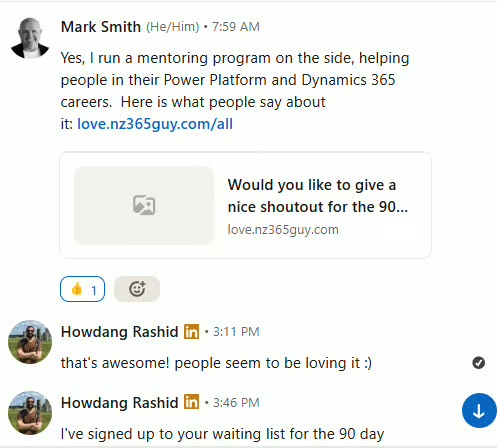The height and width of the screenshot is (448, 497).
Task: Open the love.nz365guy.com/all hyperlink
Action: tap(155, 124)
